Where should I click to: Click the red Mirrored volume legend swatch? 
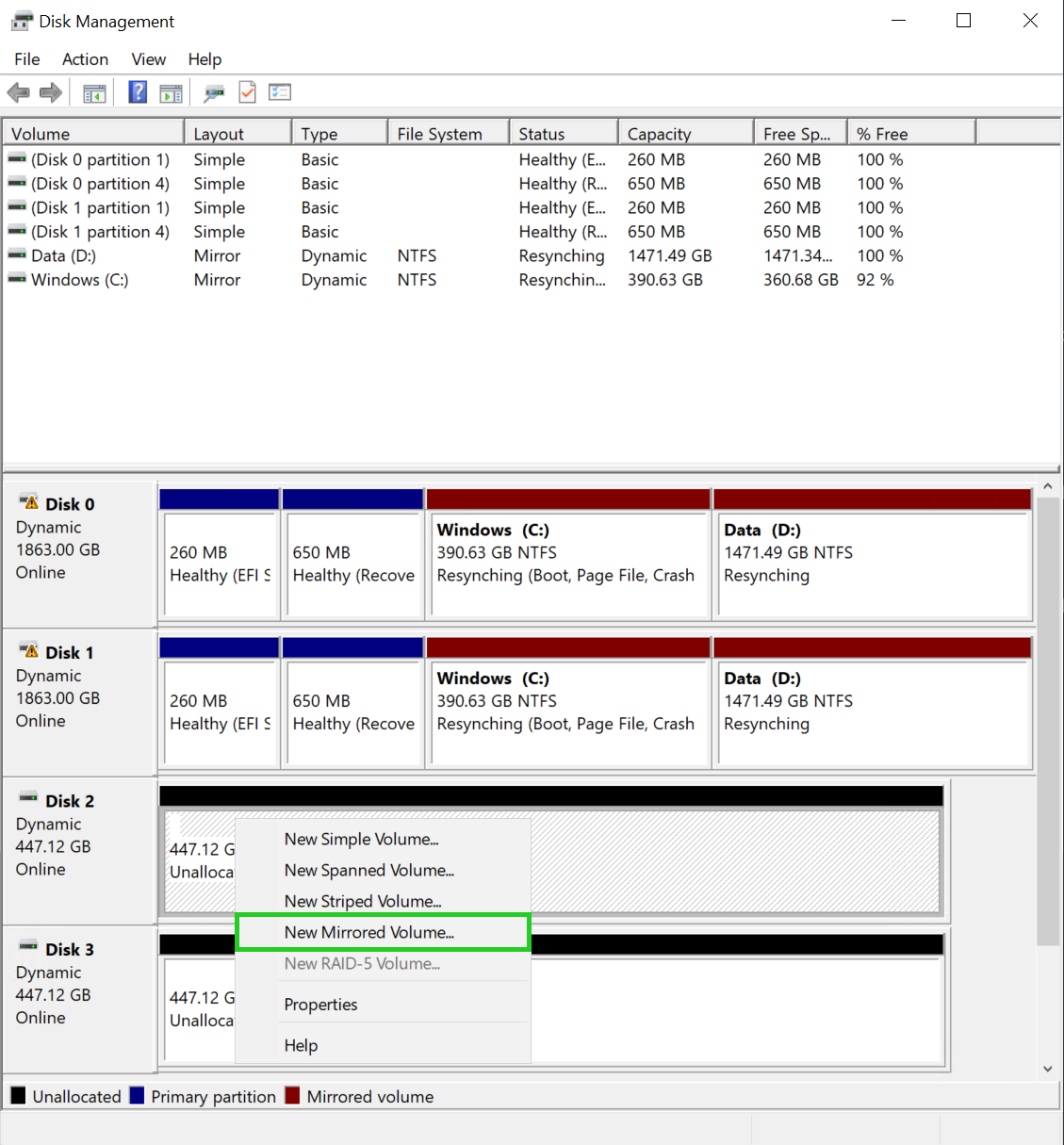(292, 1096)
